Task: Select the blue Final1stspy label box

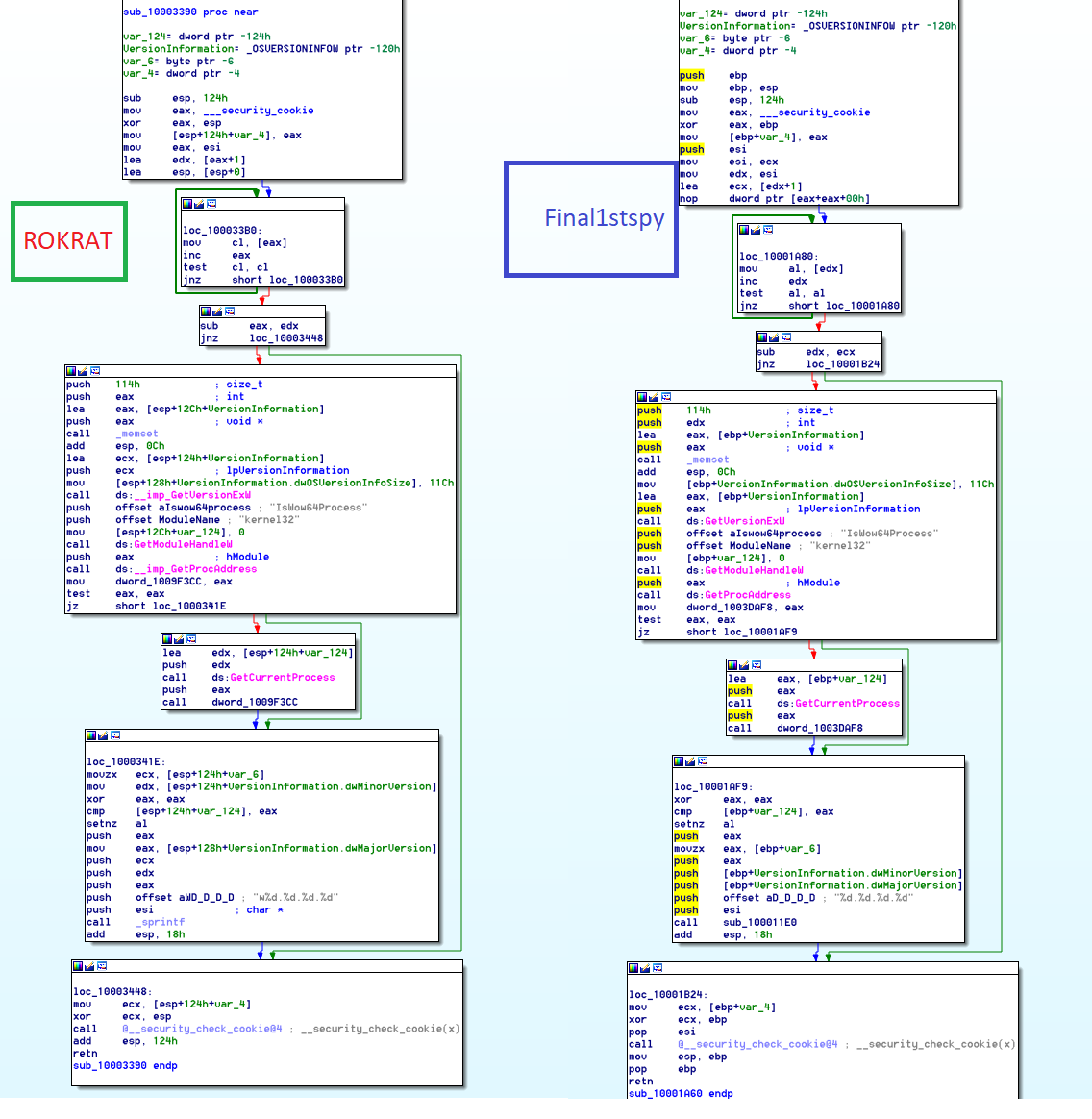Action: tap(591, 219)
